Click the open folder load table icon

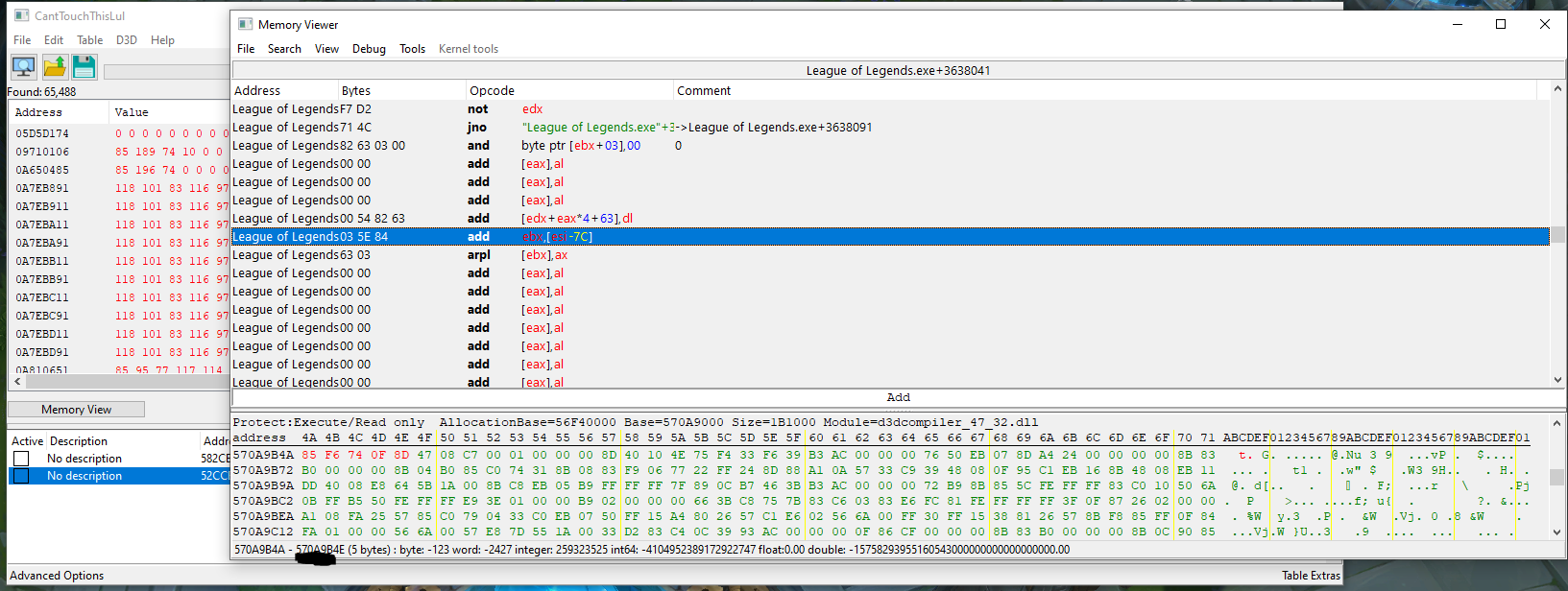coord(55,66)
